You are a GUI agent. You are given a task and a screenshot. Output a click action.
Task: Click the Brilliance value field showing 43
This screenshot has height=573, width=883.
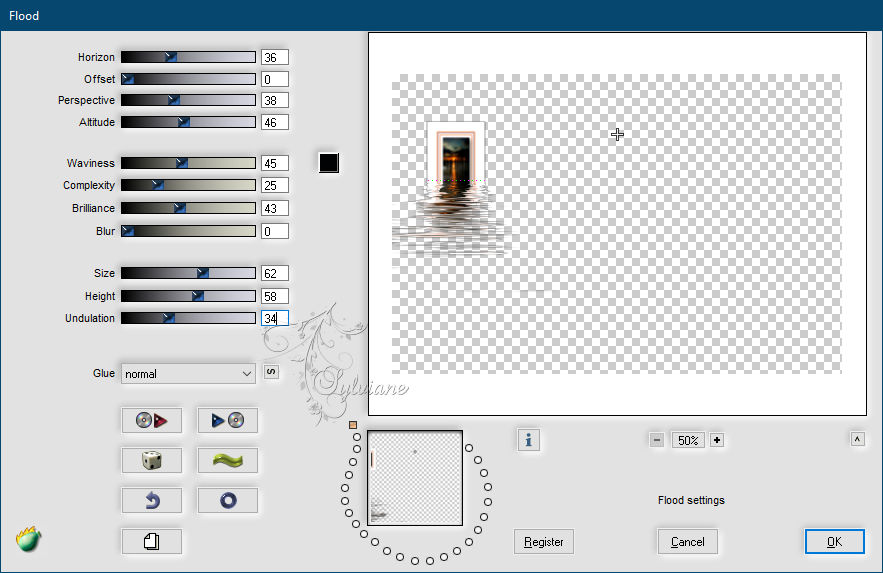(x=275, y=209)
